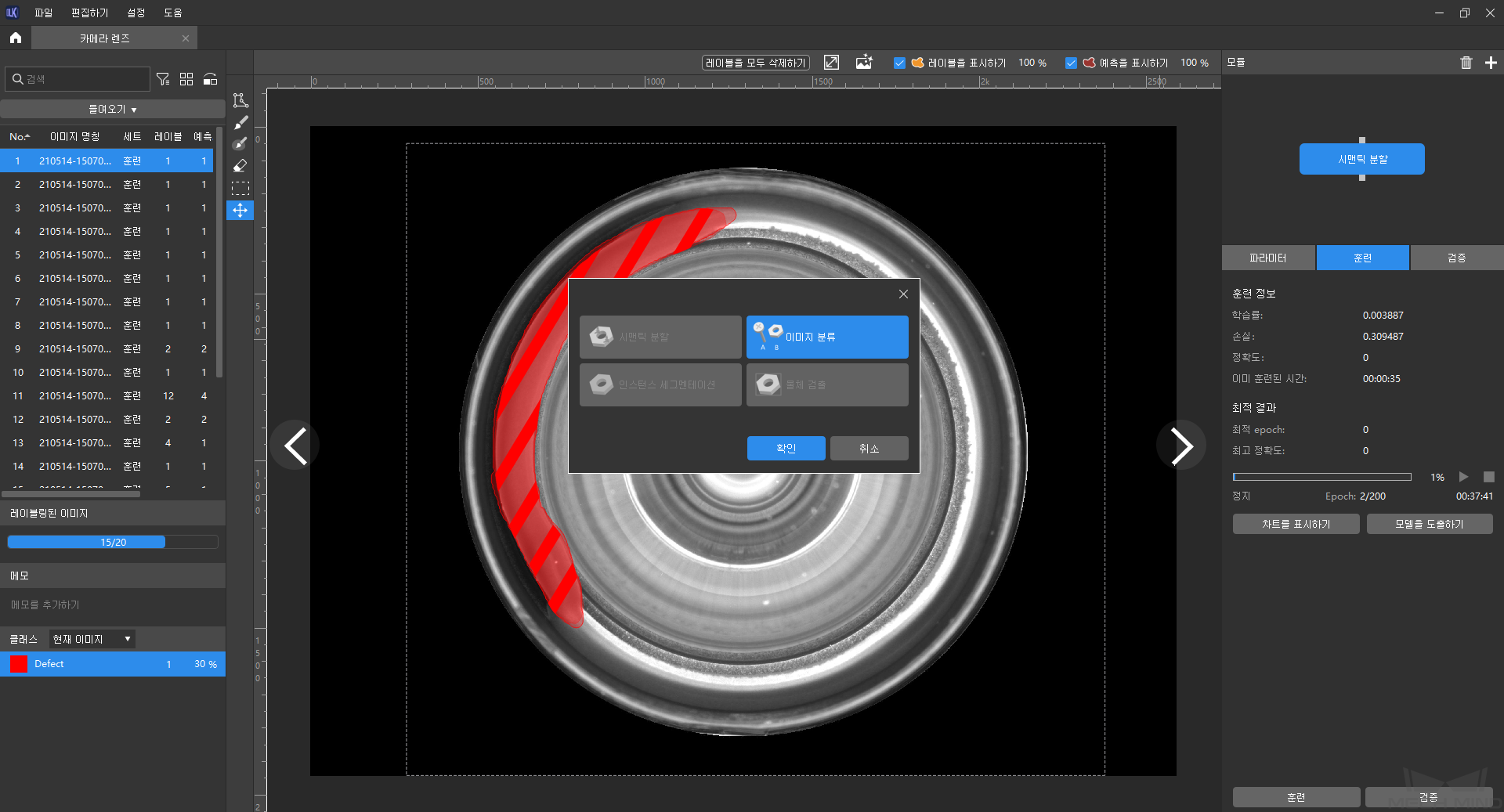Cancel dialog with 취소 button
The image size is (1504, 812).
click(869, 448)
